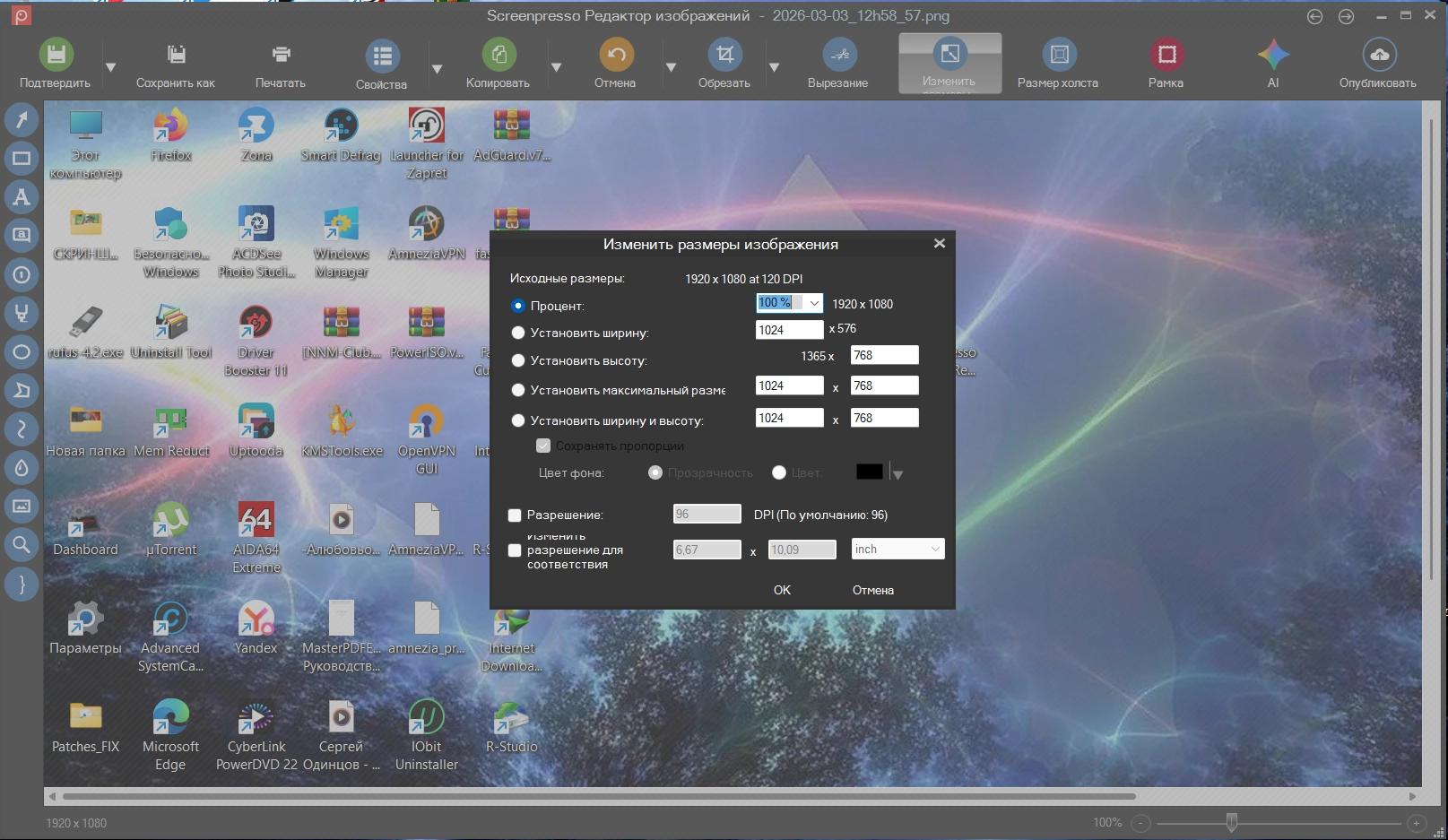Select the "Установить ширину" radio button
The image size is (1448, 840).
tap(518, 333)
